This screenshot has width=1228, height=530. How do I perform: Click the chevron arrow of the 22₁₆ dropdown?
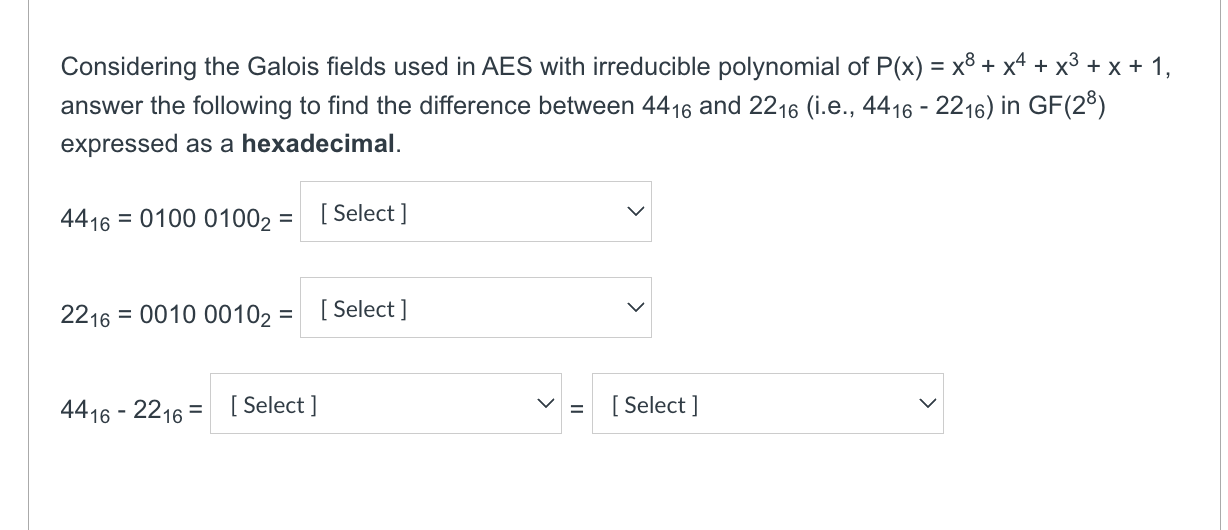[x=632, y=308]
